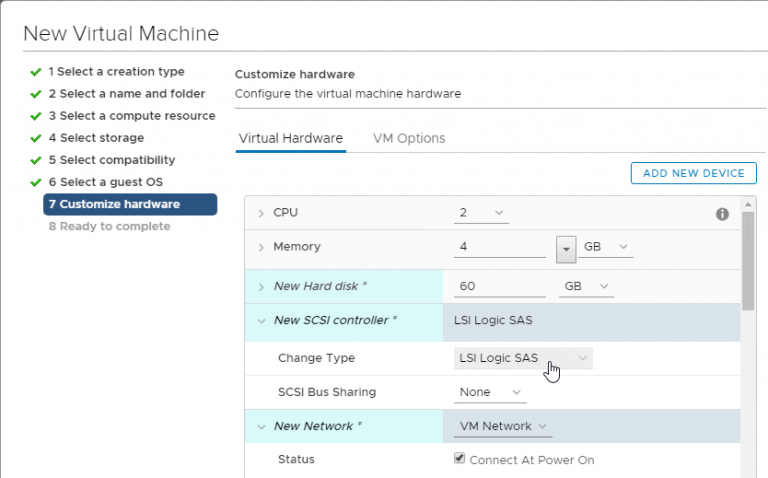Viewport: 768px width, 478px height.
Task: Switch to the VM Options tab
Action: tap(409, 138)
